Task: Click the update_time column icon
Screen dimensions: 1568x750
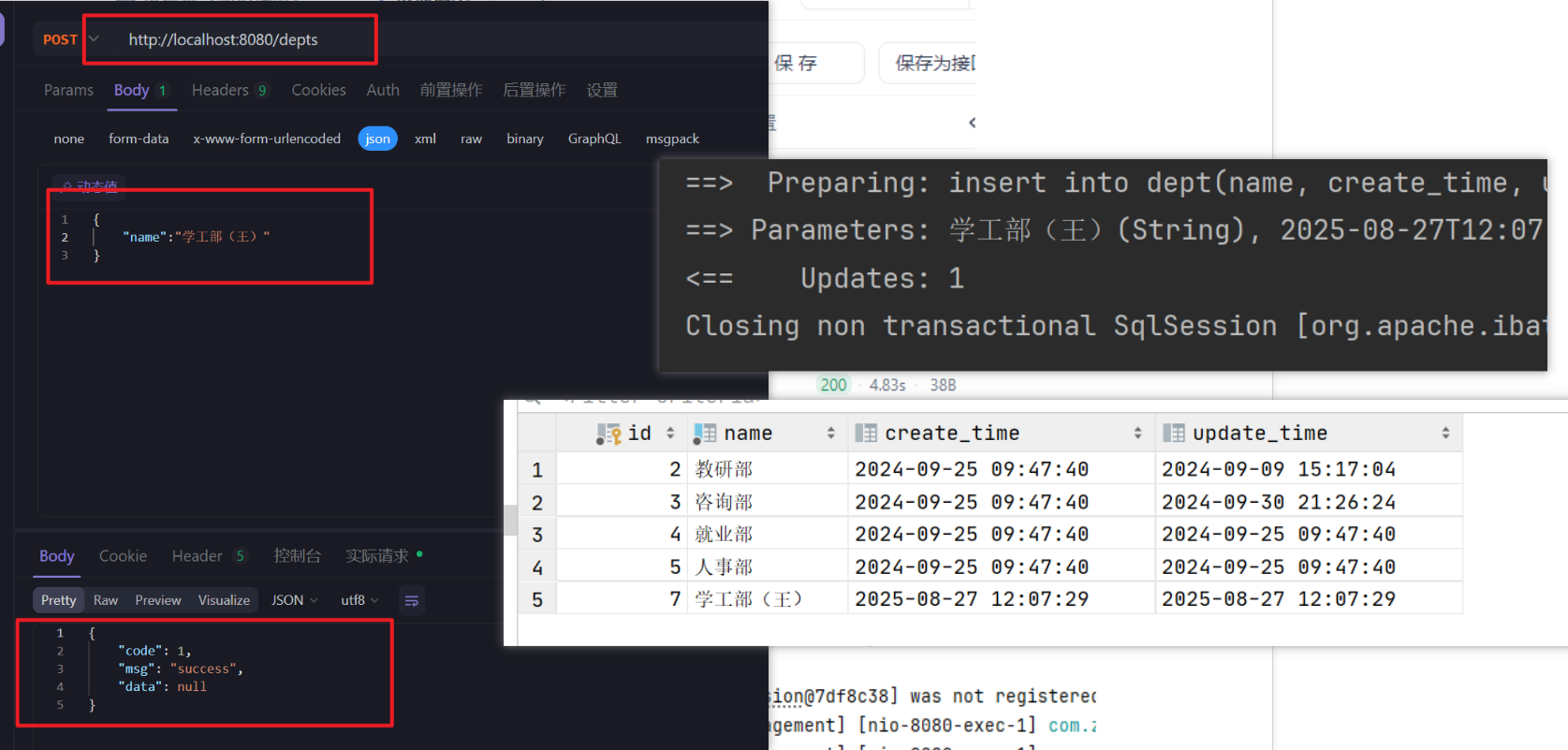Action: [x=1173, y=434]
